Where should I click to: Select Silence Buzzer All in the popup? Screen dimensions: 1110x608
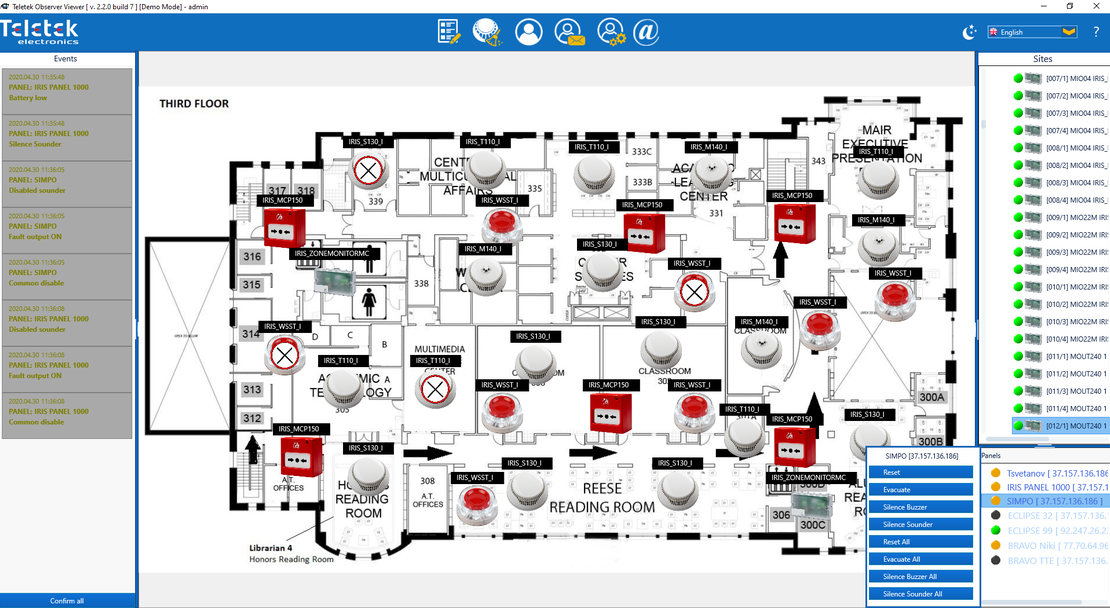(921, 576)
